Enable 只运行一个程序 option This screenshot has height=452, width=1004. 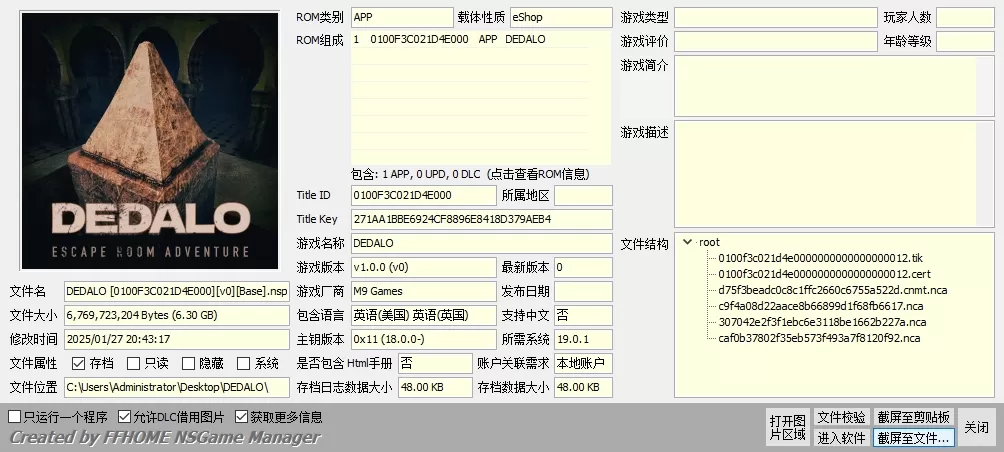[14, 417]
